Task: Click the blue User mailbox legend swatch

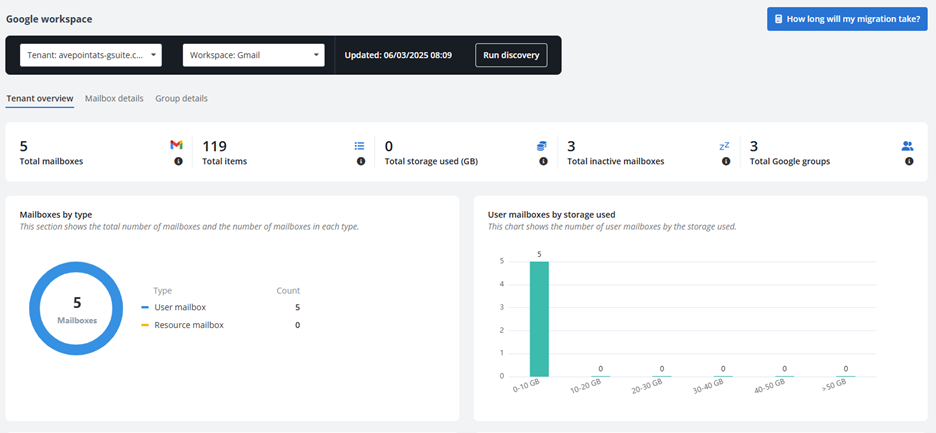Action: [x=145, y=308]
